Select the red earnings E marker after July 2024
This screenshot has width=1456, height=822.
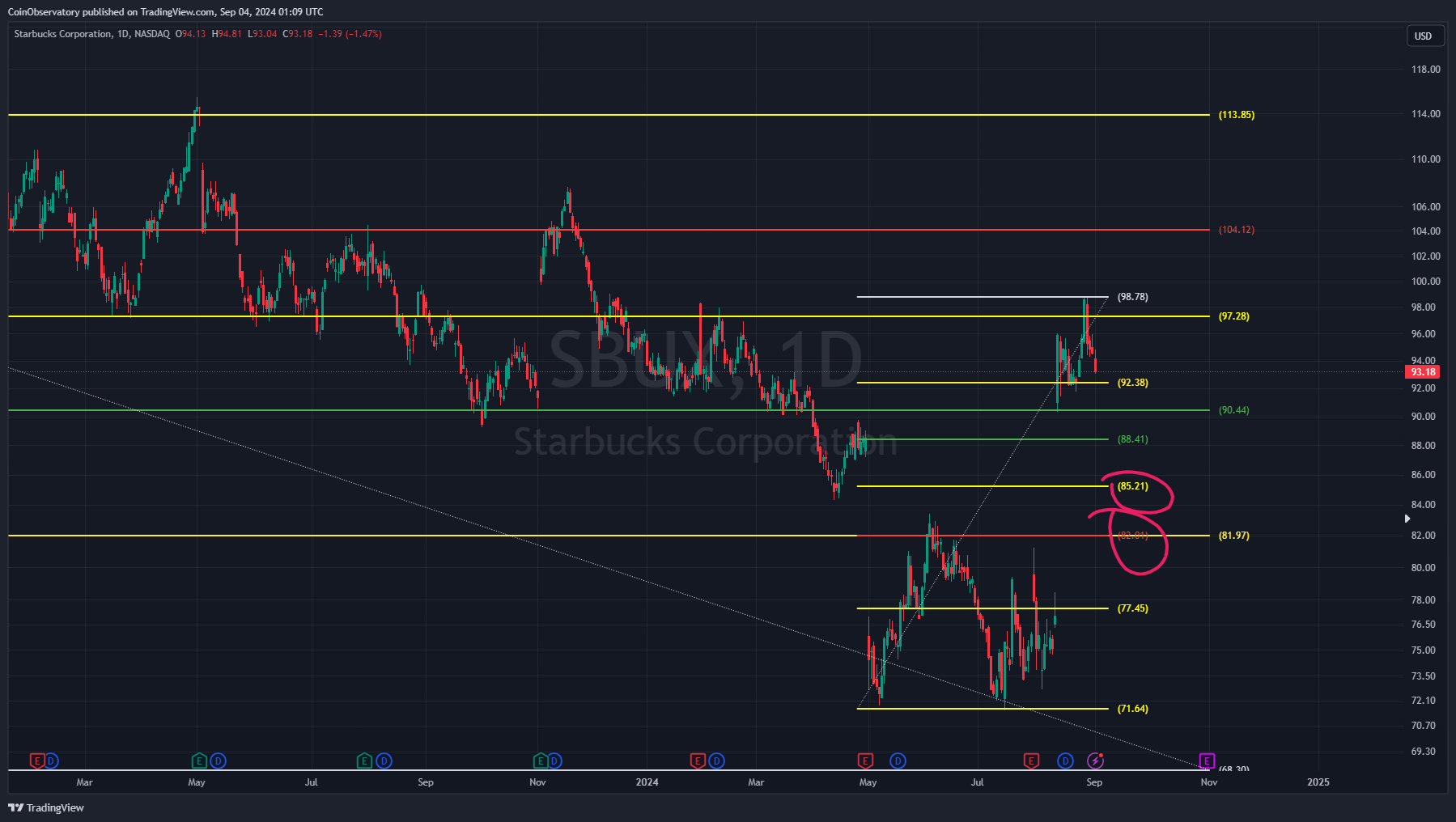tap(1031, 761)
